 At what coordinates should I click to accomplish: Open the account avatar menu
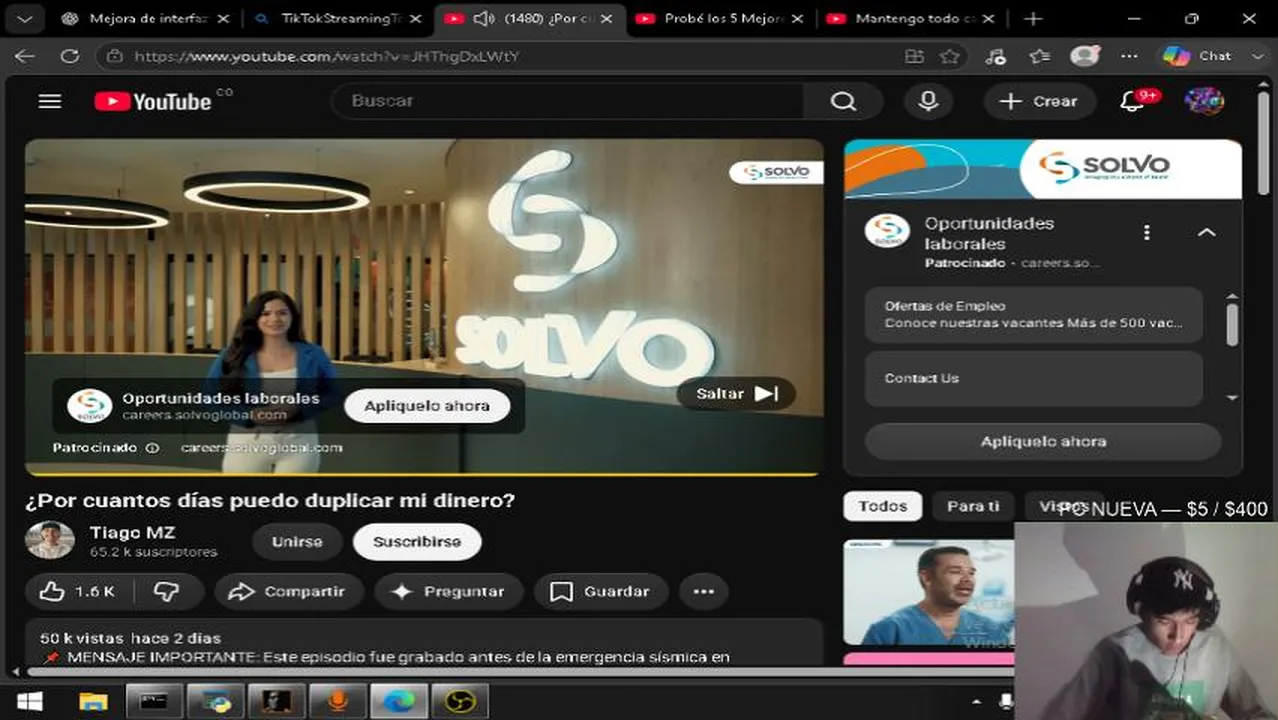coord(1204,101)
